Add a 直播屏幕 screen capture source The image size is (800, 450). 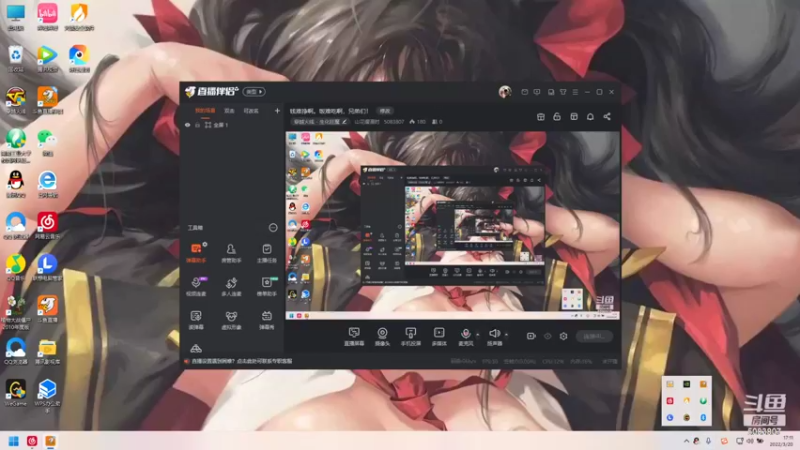[354, 337]
